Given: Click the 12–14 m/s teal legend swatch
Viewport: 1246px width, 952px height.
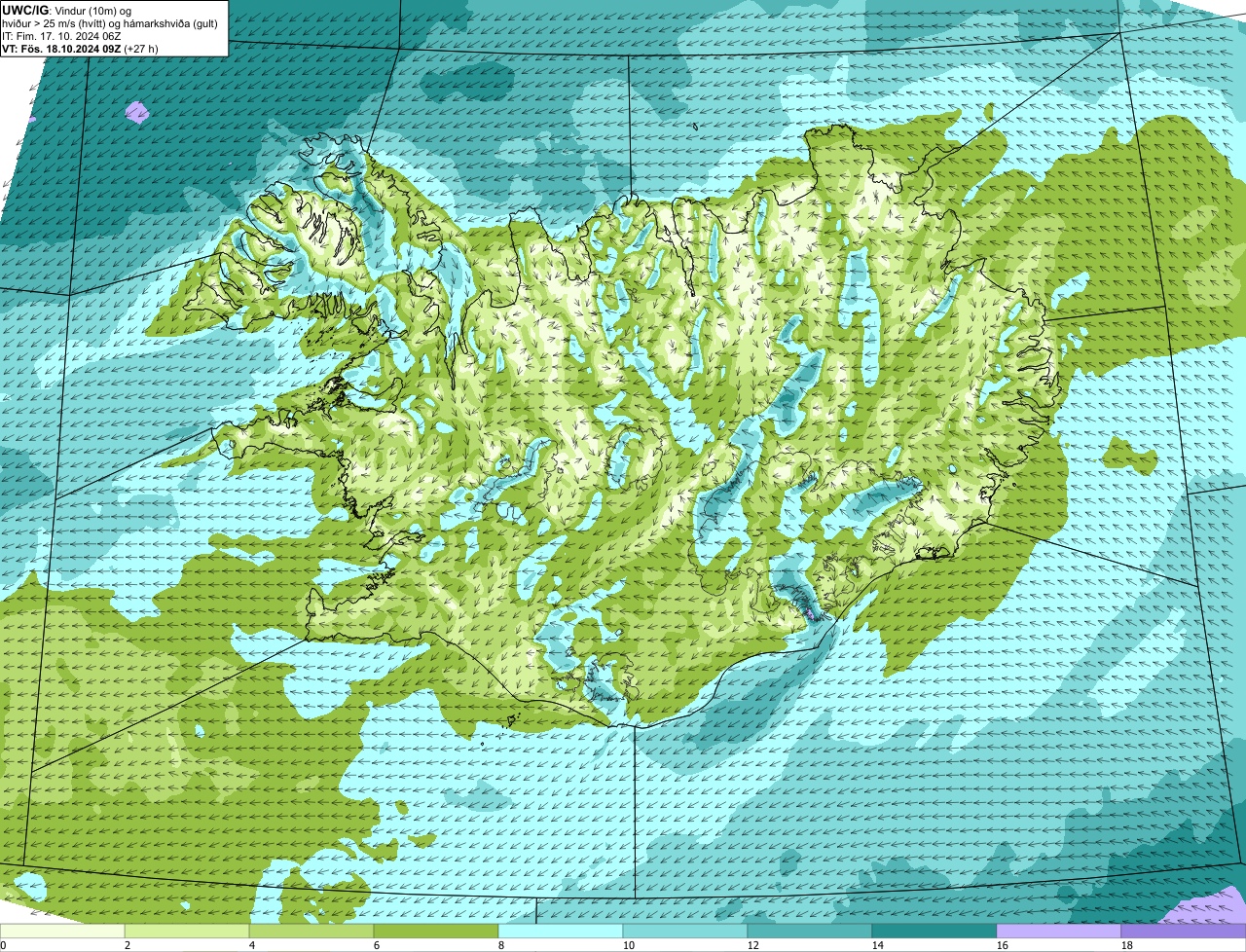Looking at the screenshot, I should (x=810, y=932).
